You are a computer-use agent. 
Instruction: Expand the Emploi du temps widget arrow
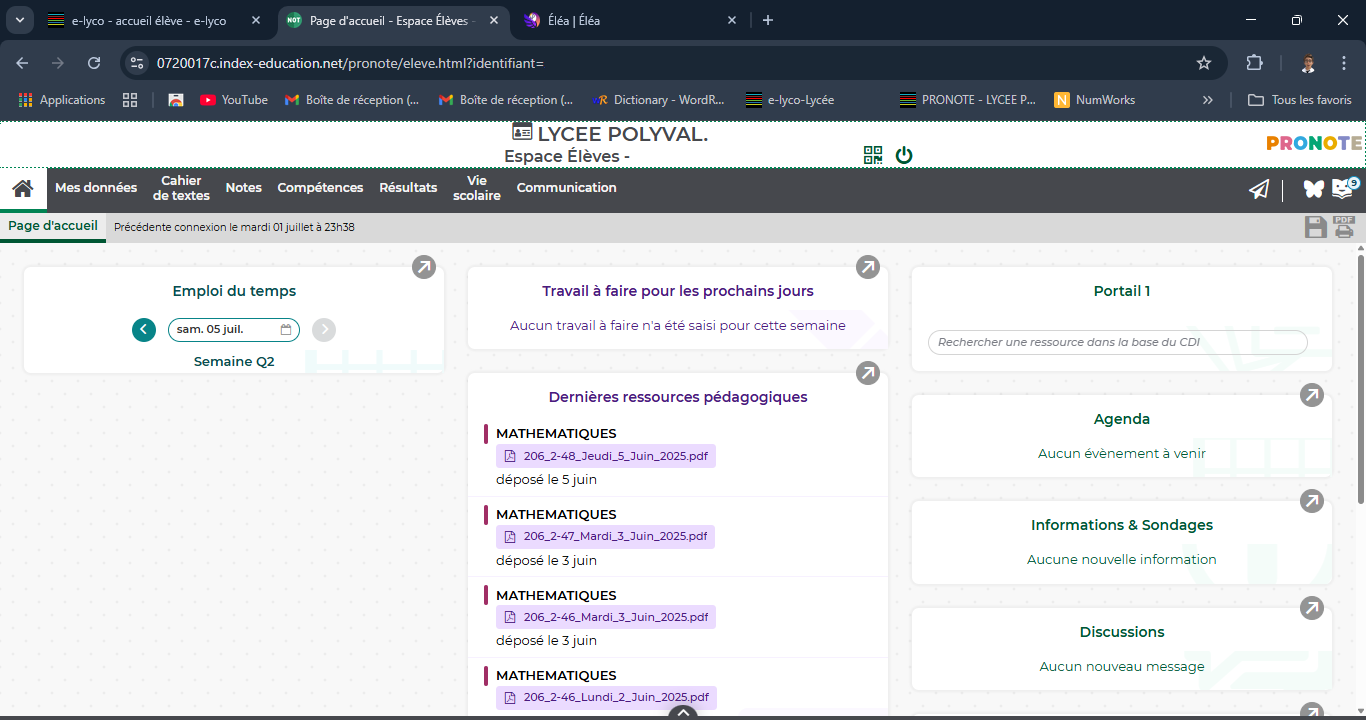click(x=424, y=267)
